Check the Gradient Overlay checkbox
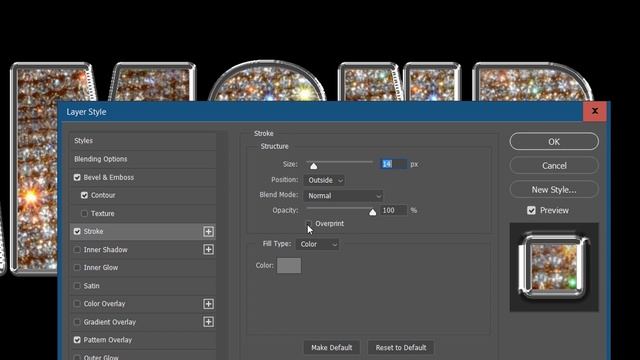Viewport: 640px width, 360px height. click(77, 322)
